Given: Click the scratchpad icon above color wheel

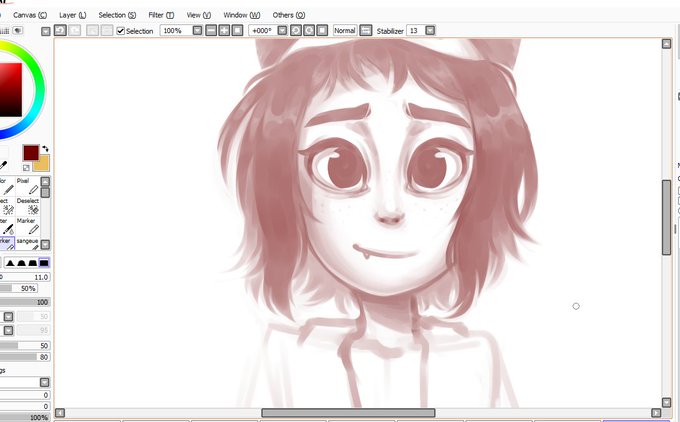Looking at the screenshot, I should 18,30.
